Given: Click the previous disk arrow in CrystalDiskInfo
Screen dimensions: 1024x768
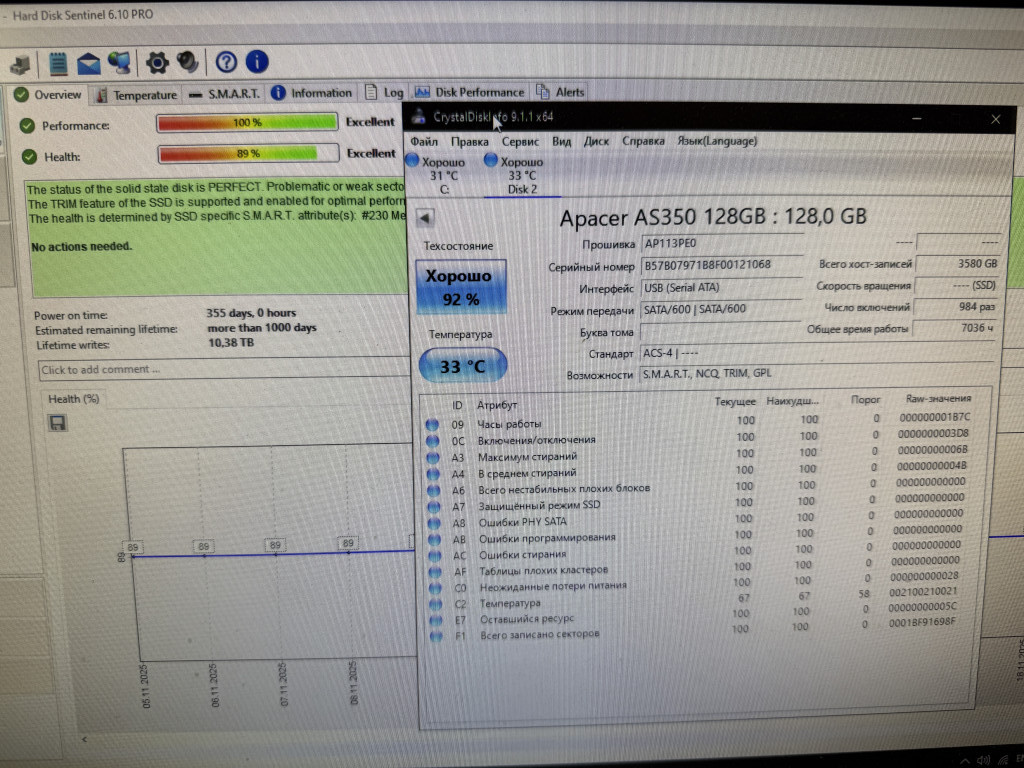Looking at the screenshot, I should [424, 218].
